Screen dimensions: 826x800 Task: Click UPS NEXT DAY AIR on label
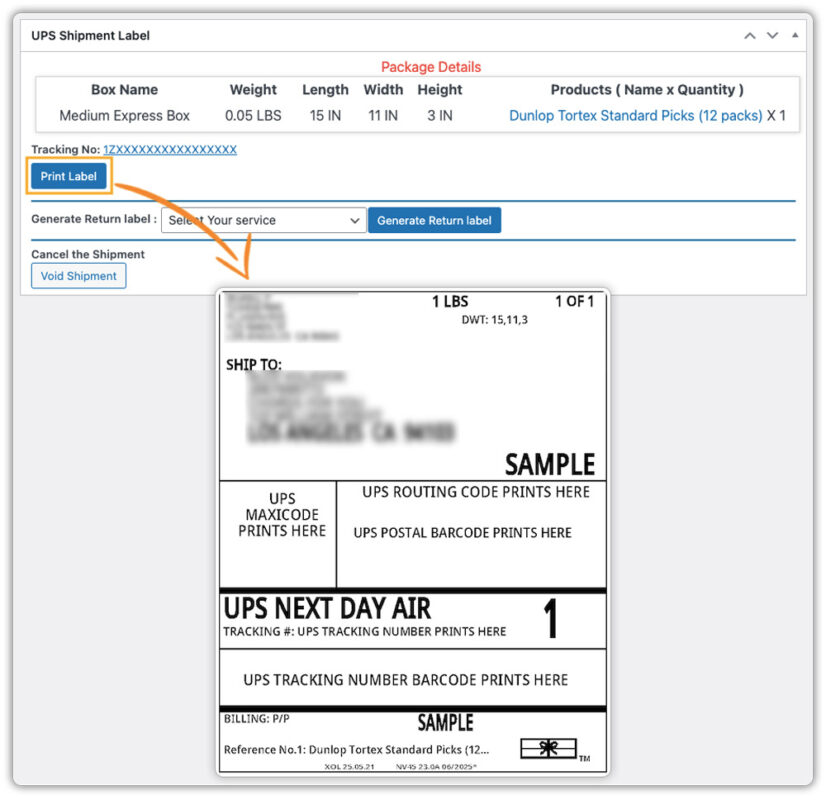tap(327, 608)
